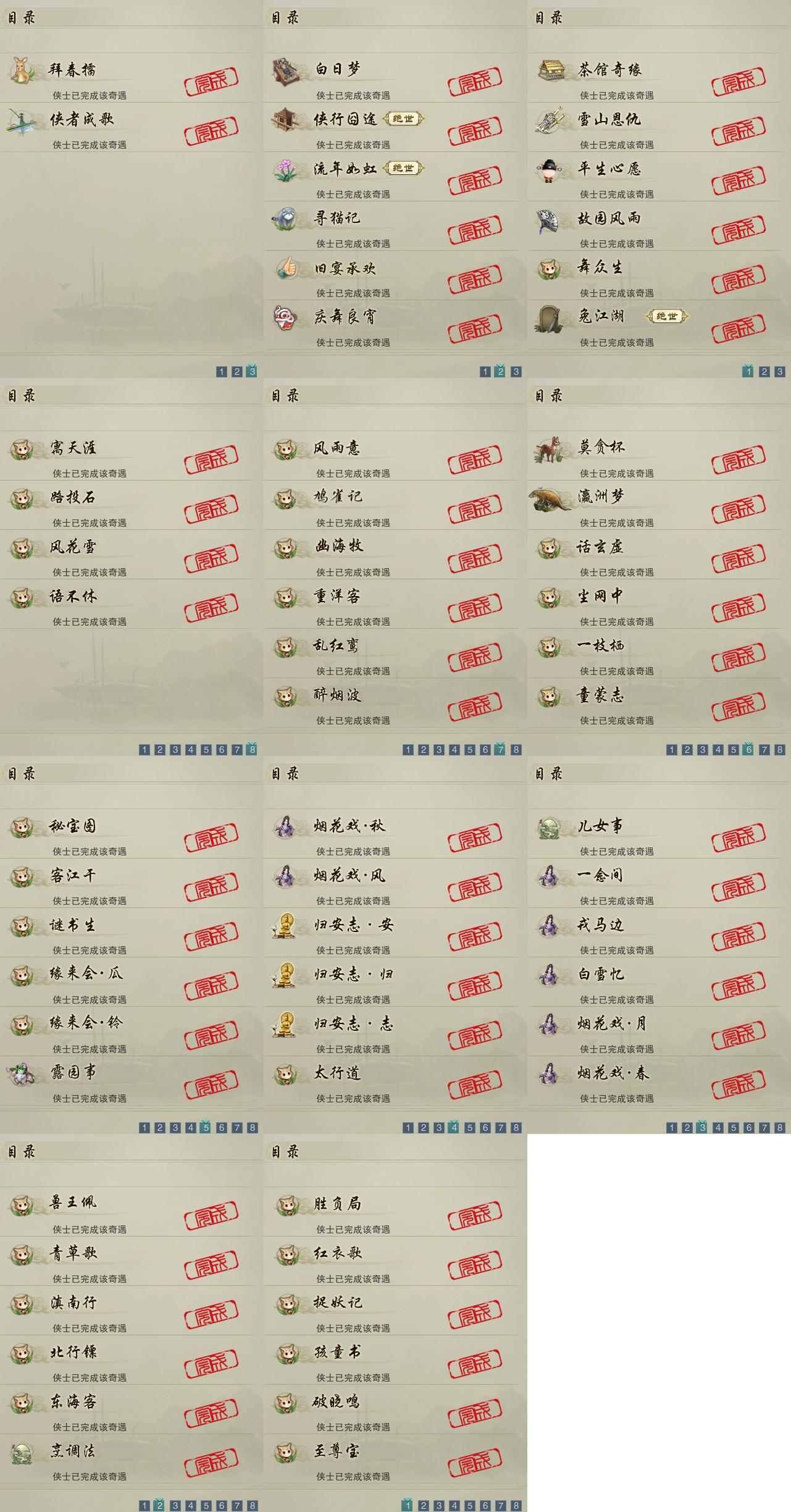Go to page 1 in the 拜春擂 panel

click(222, 372)
